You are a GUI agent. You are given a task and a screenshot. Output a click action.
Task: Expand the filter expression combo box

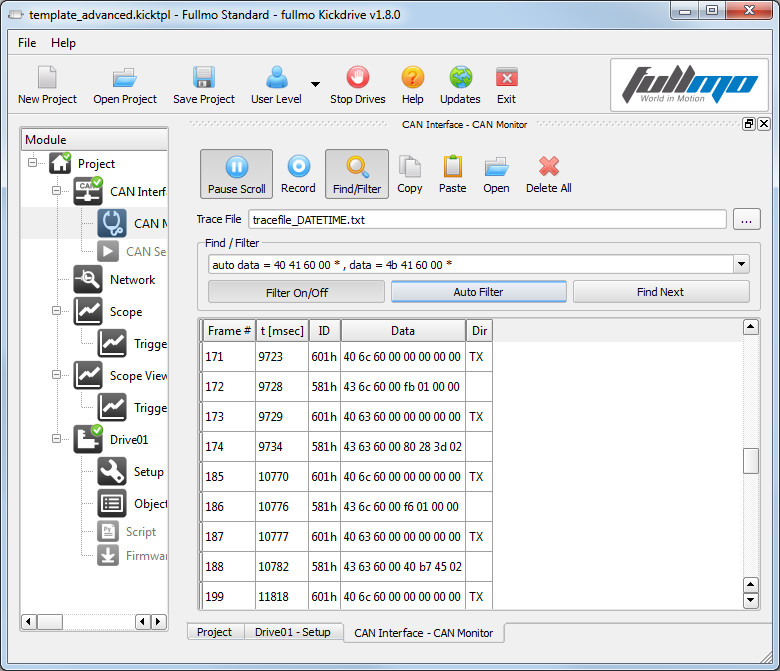point(741,264)
